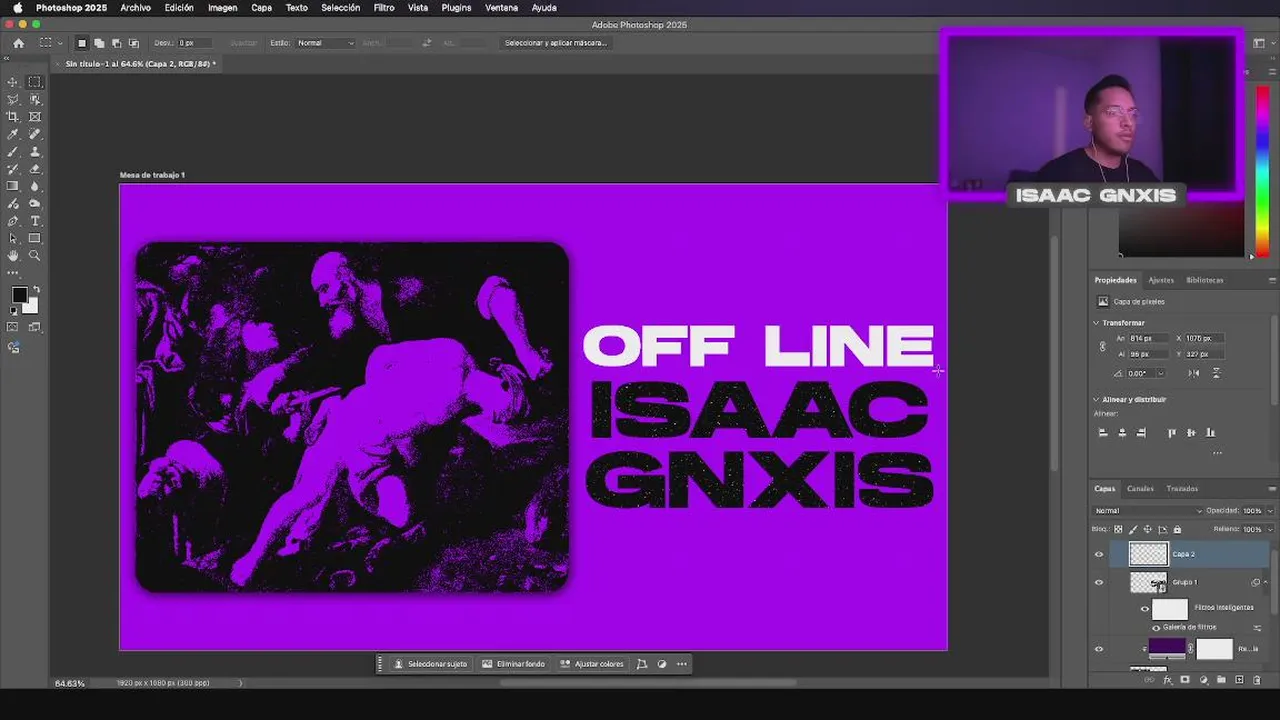This screenshot has width=1280, height=720.
Task: Switch to the Ajustes tab
Action: pyautogui.click(x=1161, y=280)
